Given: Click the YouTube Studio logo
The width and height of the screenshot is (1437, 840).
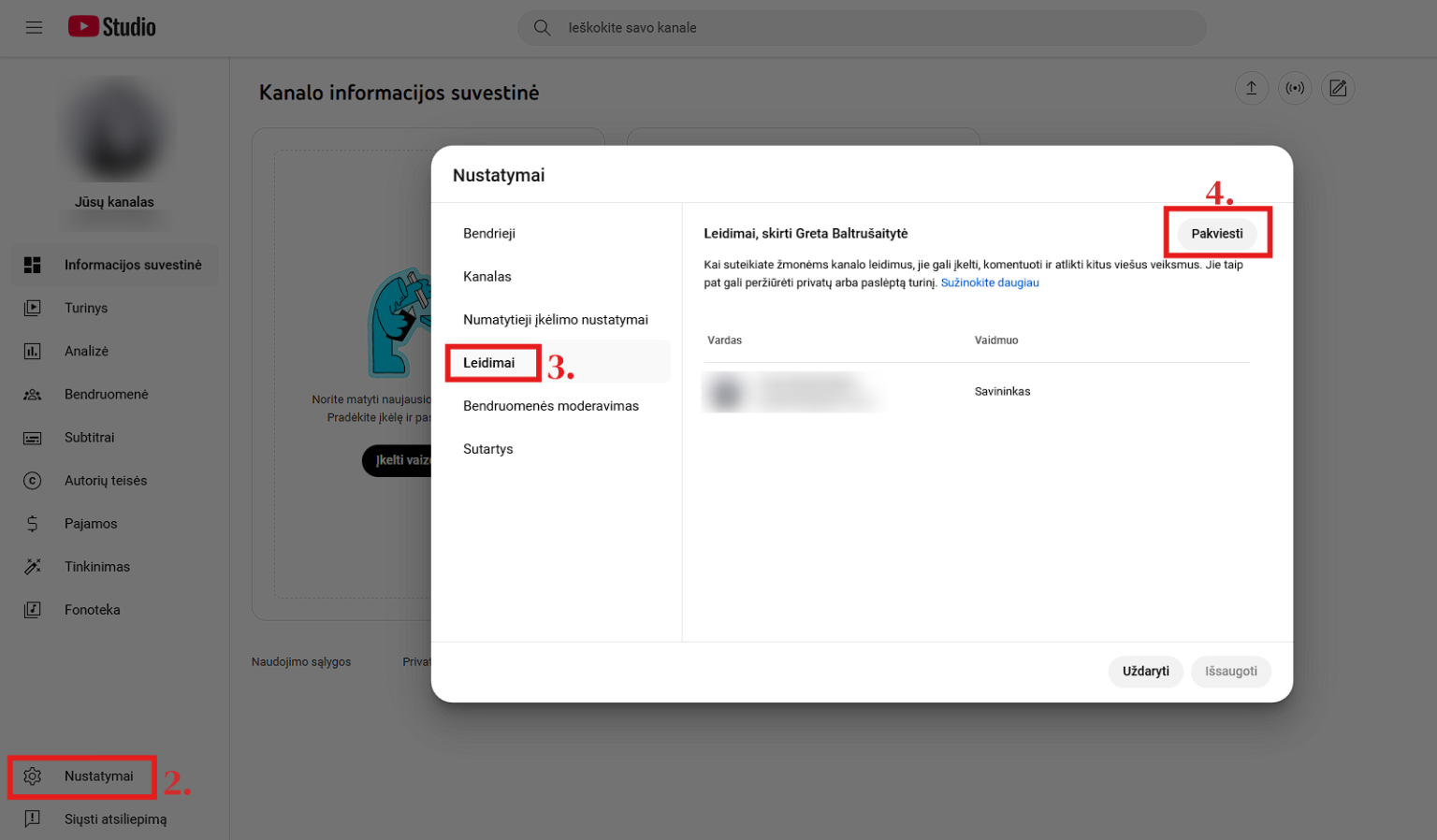Looking at the screenshot, I should (x=111, y=27).
